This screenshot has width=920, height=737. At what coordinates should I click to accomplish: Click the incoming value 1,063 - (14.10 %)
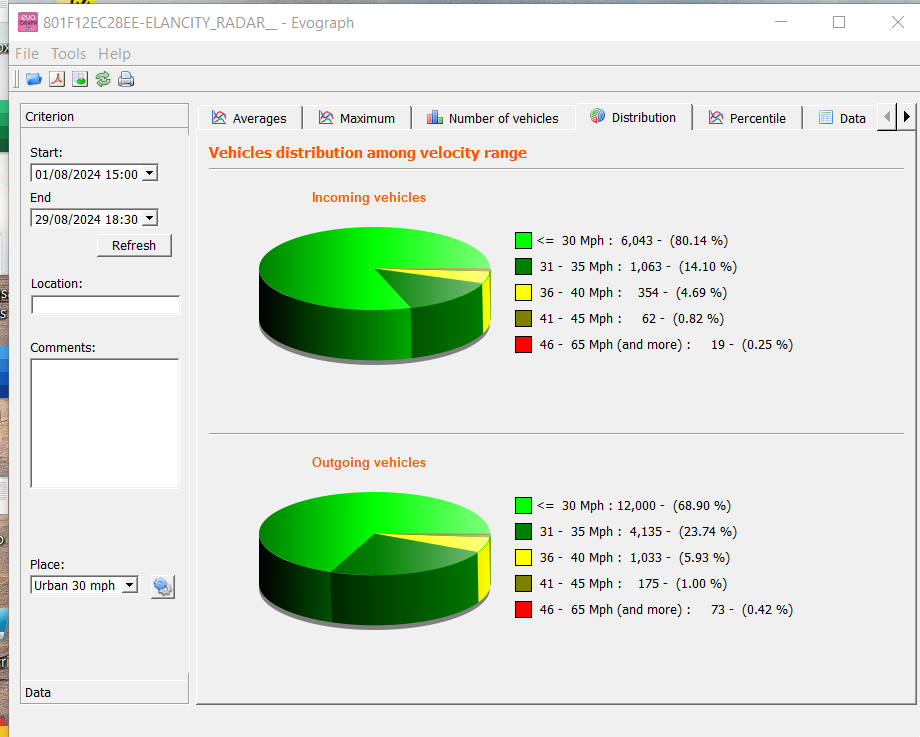click(683, 266)
